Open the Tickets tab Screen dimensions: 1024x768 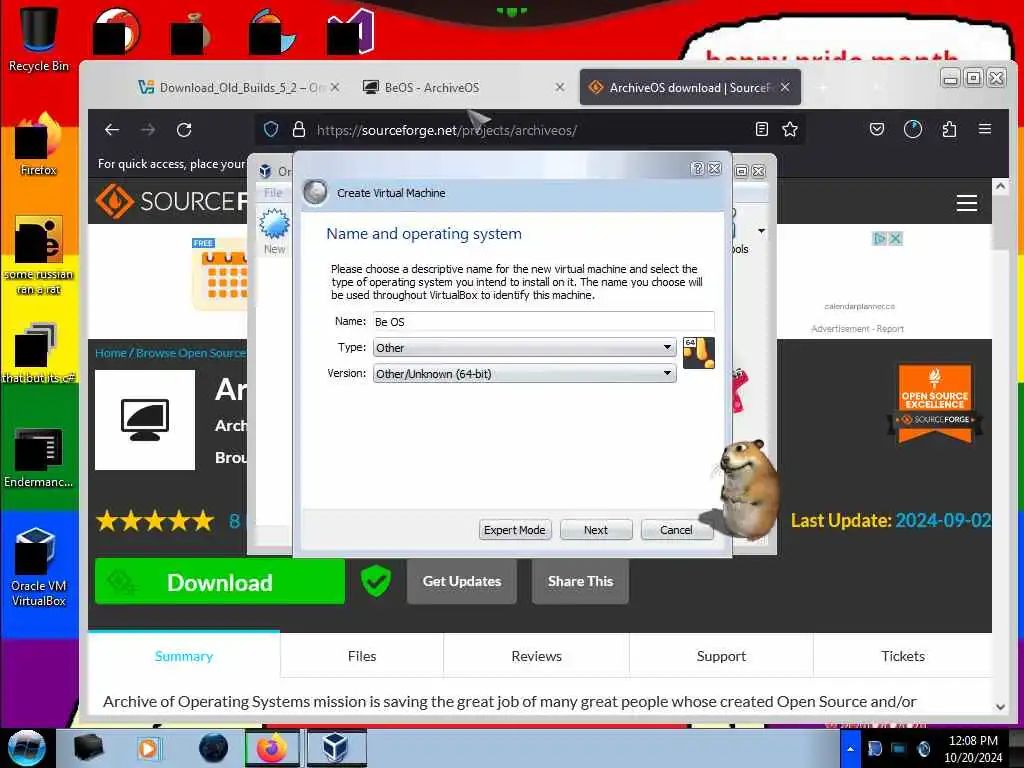click(x=903, y=656)
